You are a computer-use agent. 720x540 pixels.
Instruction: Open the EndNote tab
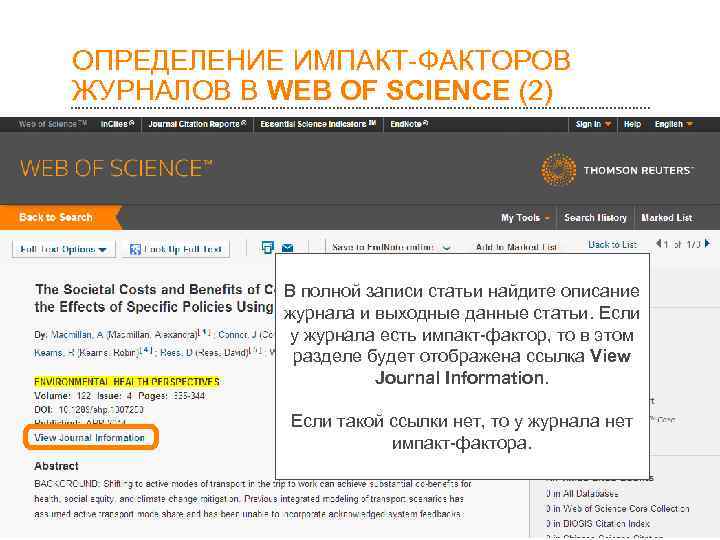(409, 124)
